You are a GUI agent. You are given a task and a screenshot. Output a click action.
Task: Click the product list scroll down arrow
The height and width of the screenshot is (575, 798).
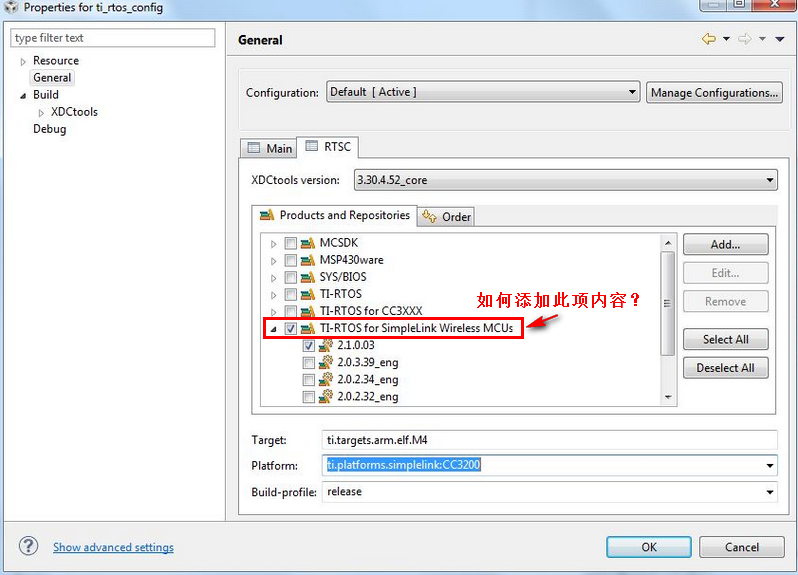pos(668,397)
